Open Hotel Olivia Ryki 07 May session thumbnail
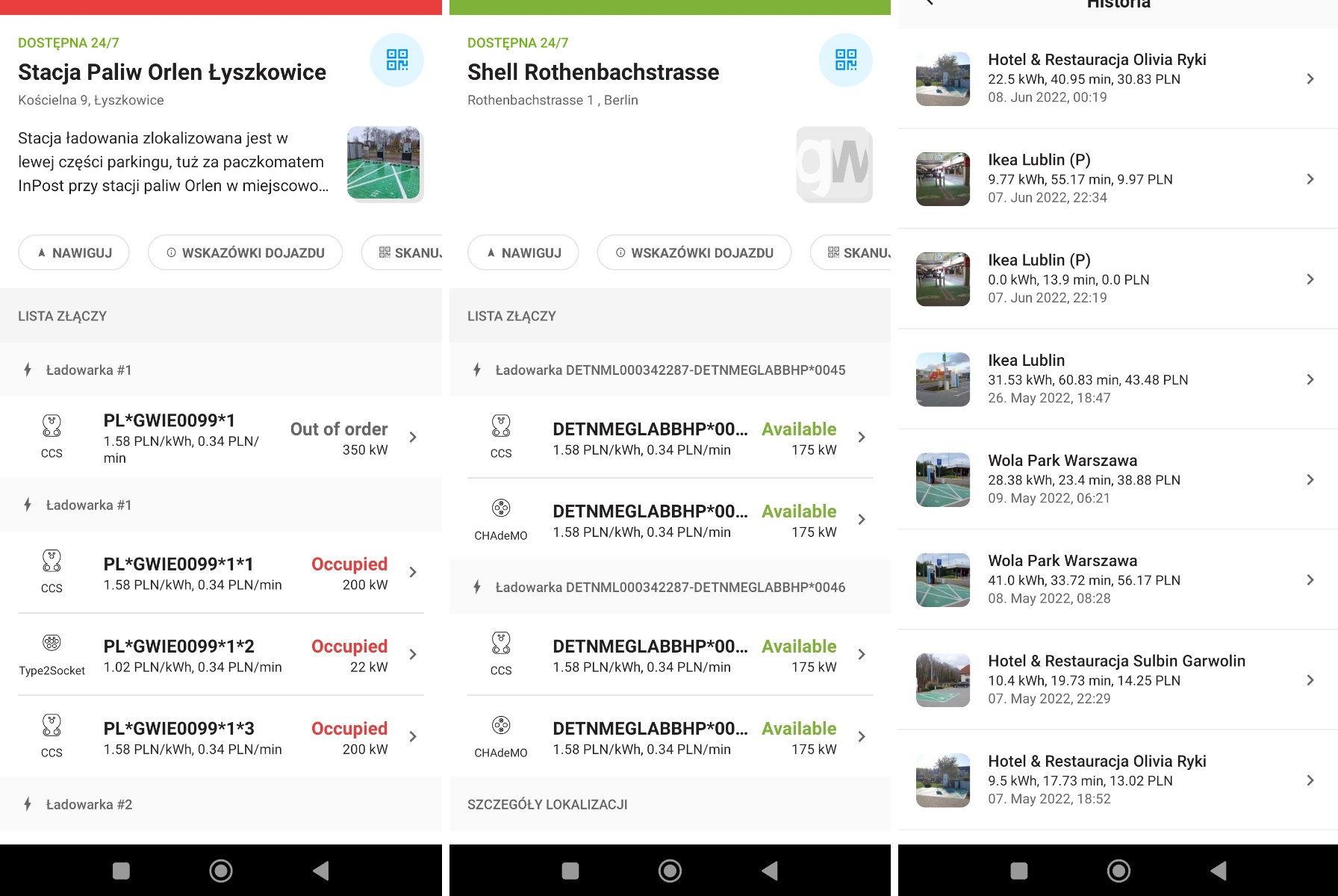Image resolution: width=1338 pixels, height=896 pixels. coord(943,780)
